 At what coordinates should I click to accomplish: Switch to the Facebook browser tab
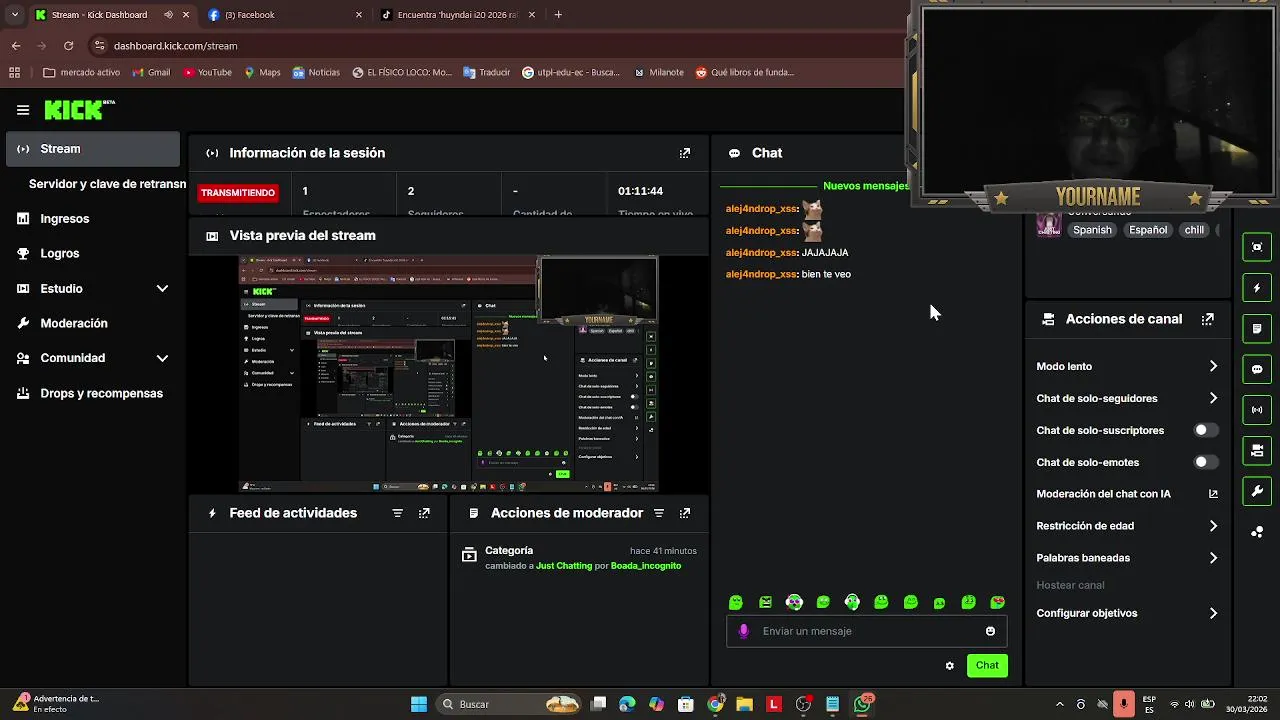pyautogui.click(x=285, y=15)
